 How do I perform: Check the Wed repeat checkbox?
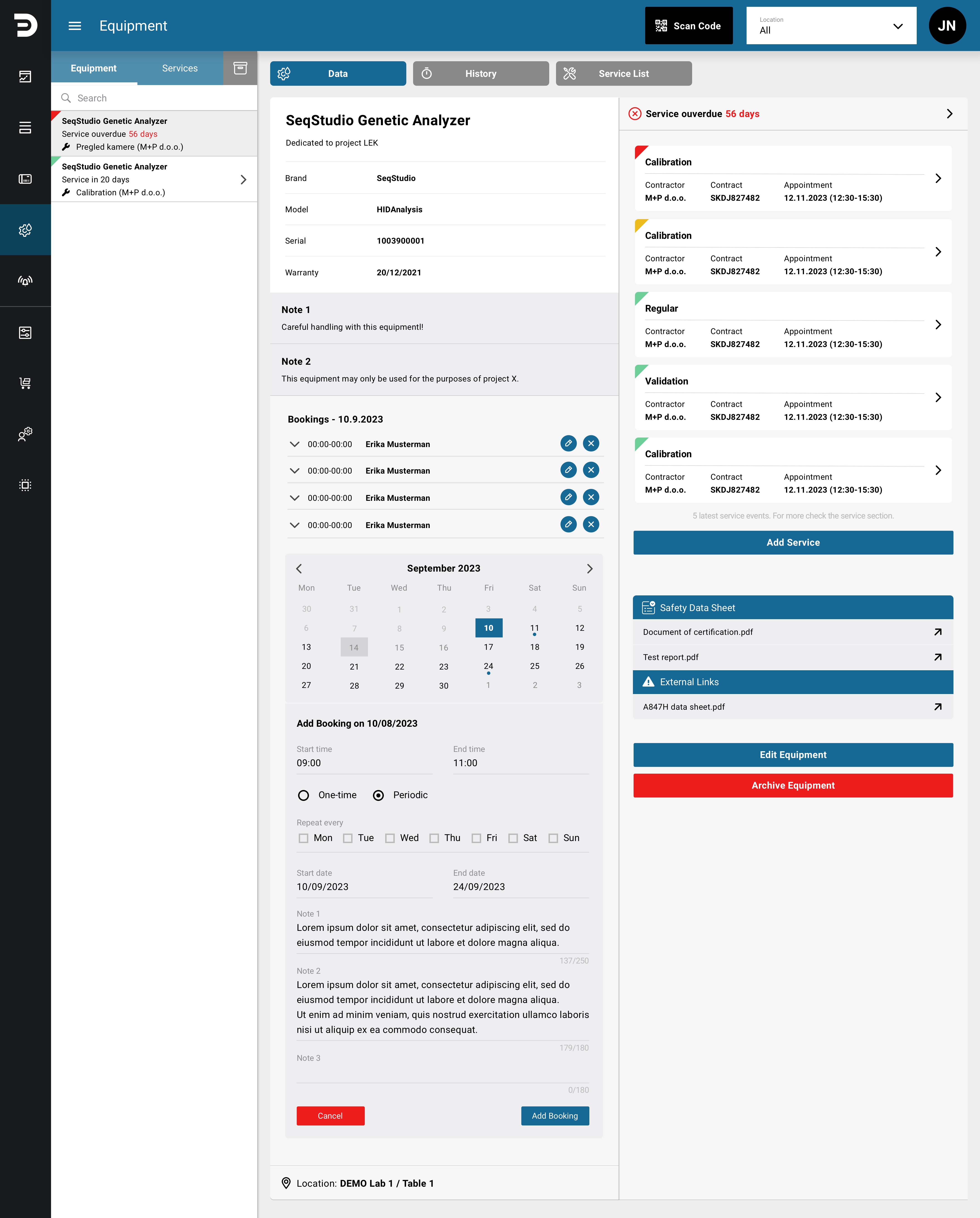click(x=390, y=838)
